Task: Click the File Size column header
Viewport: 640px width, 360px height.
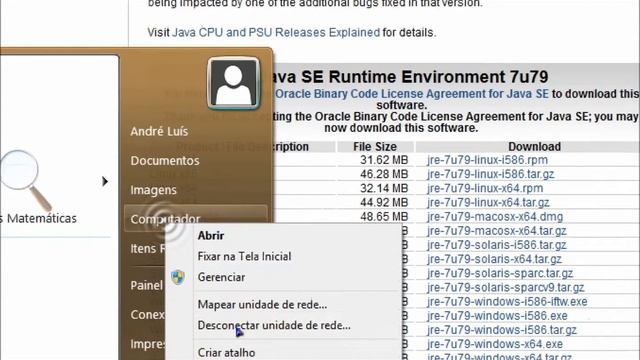Action: [375, 147]
